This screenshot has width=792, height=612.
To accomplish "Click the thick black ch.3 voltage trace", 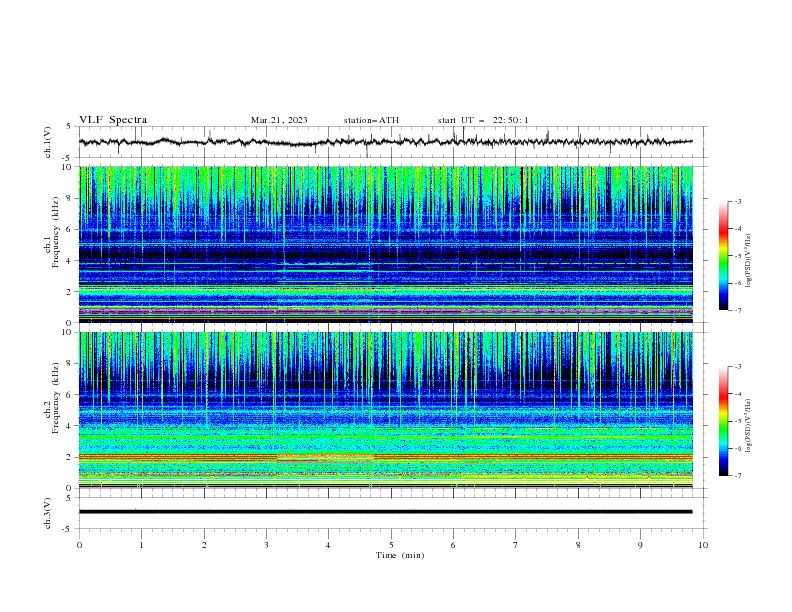I will 385,512.
